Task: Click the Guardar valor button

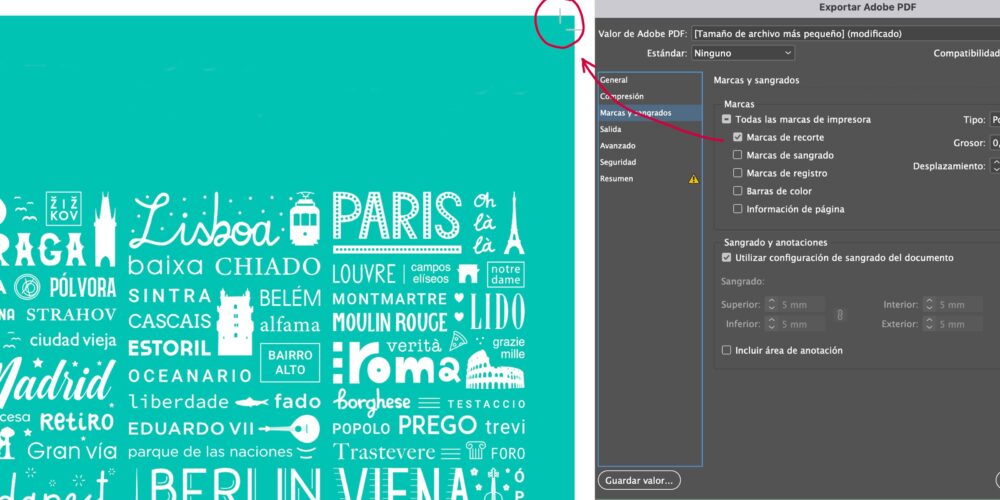Action: pyautogui.click(x=639, y=480)
